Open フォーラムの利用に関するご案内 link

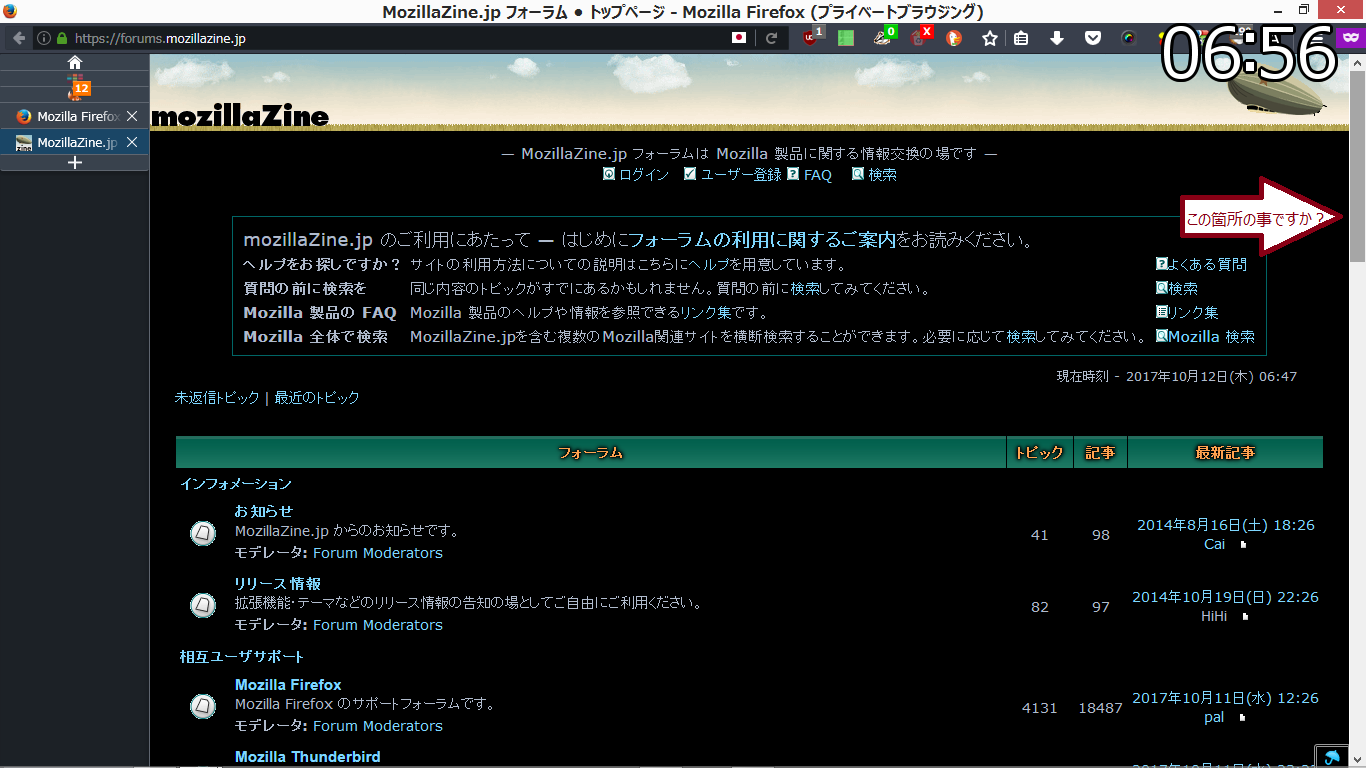click(x=762, y=240)
